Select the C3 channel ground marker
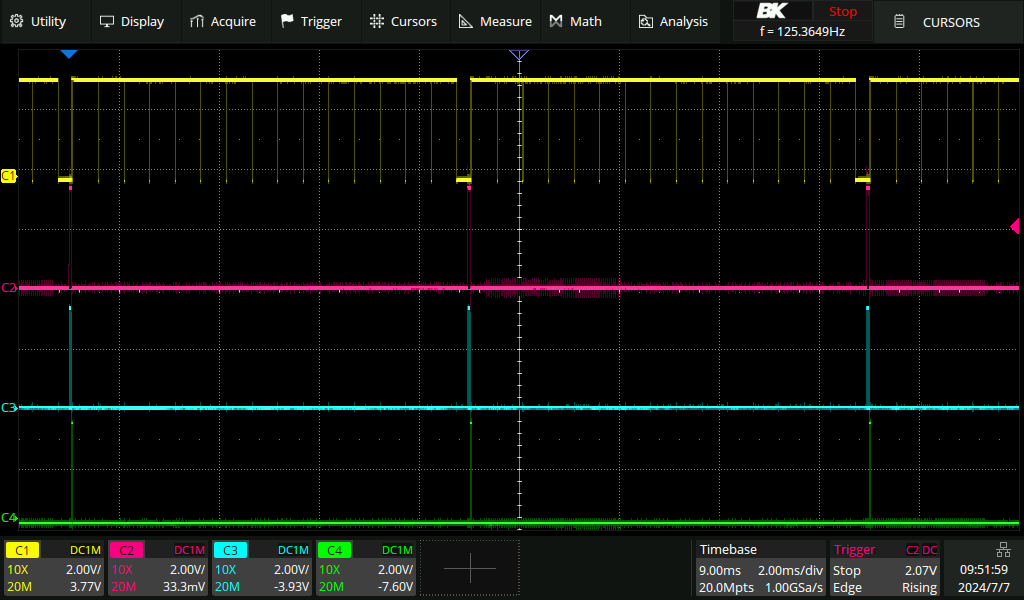The height and width of the screenshot is (600, 1024). (x=8, y=407)
